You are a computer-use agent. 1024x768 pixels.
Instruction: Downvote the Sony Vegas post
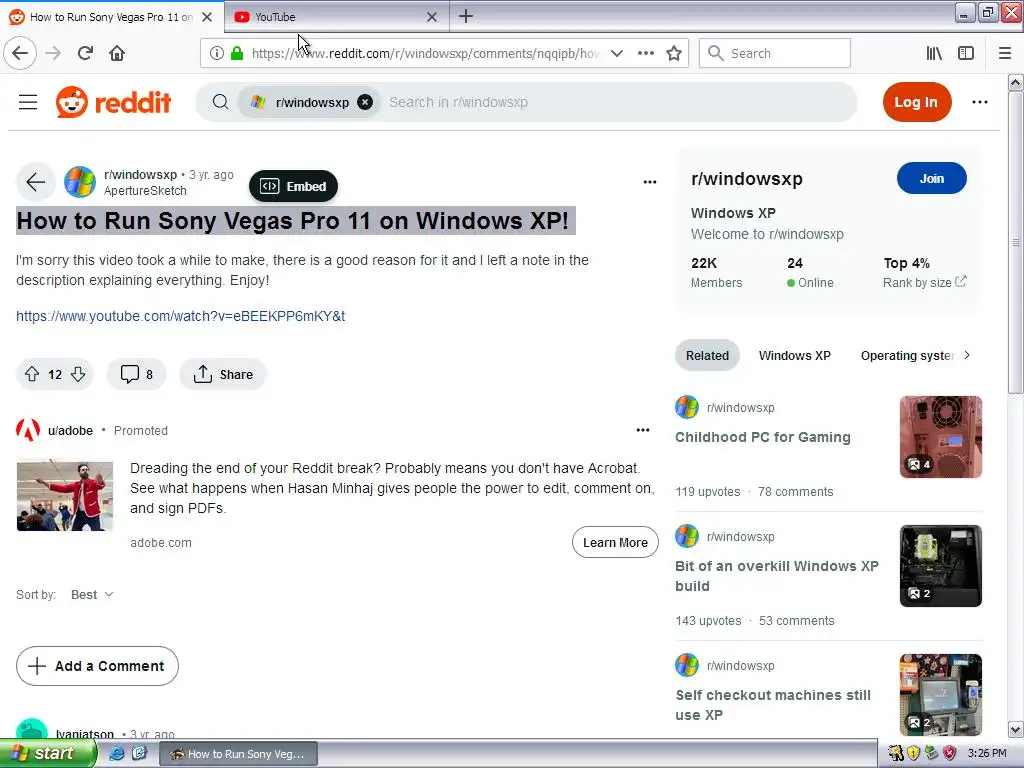coord(78,374)
